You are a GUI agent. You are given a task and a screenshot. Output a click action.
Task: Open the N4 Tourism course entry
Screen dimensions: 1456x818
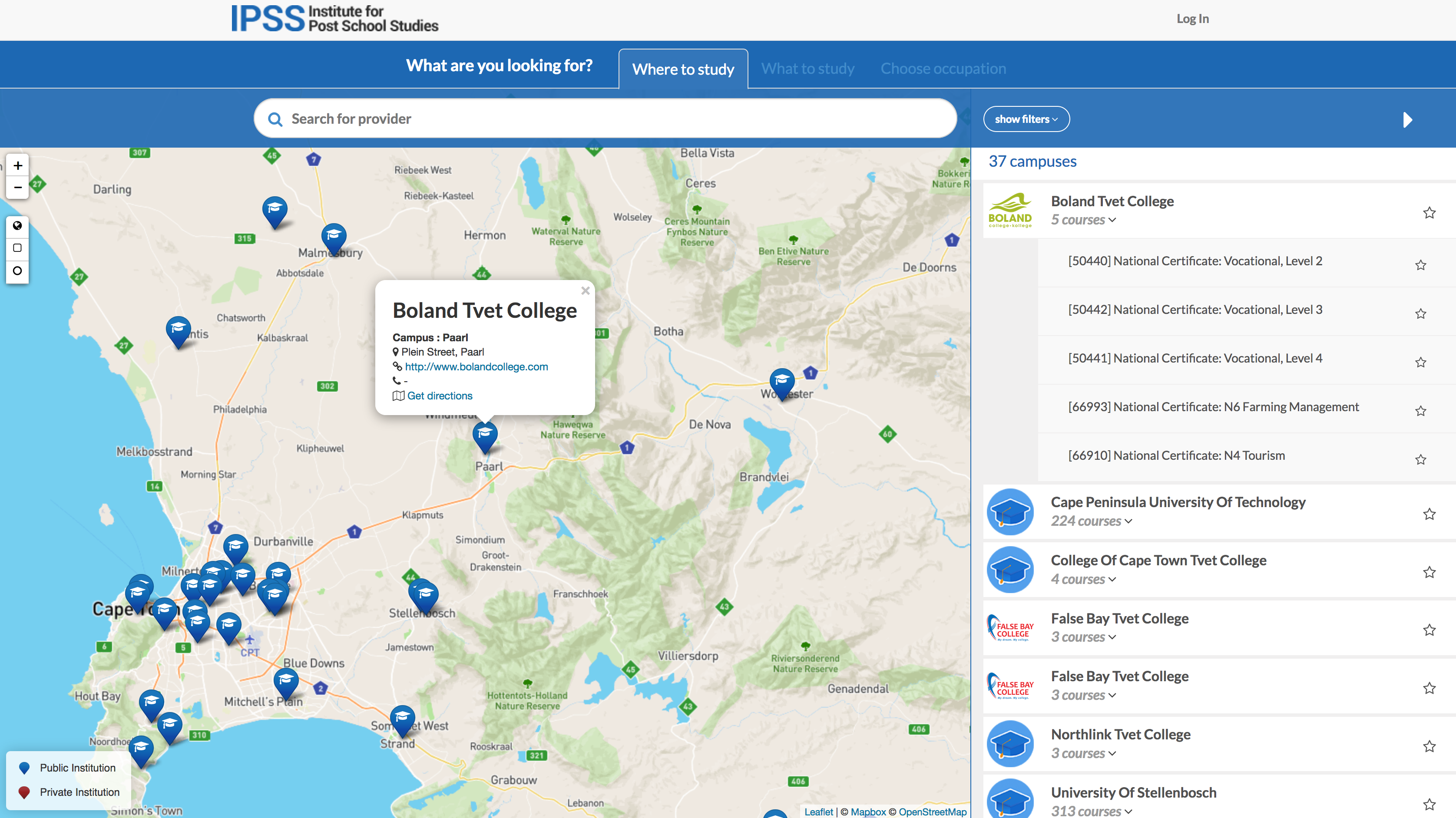[x=1176, y=455]
